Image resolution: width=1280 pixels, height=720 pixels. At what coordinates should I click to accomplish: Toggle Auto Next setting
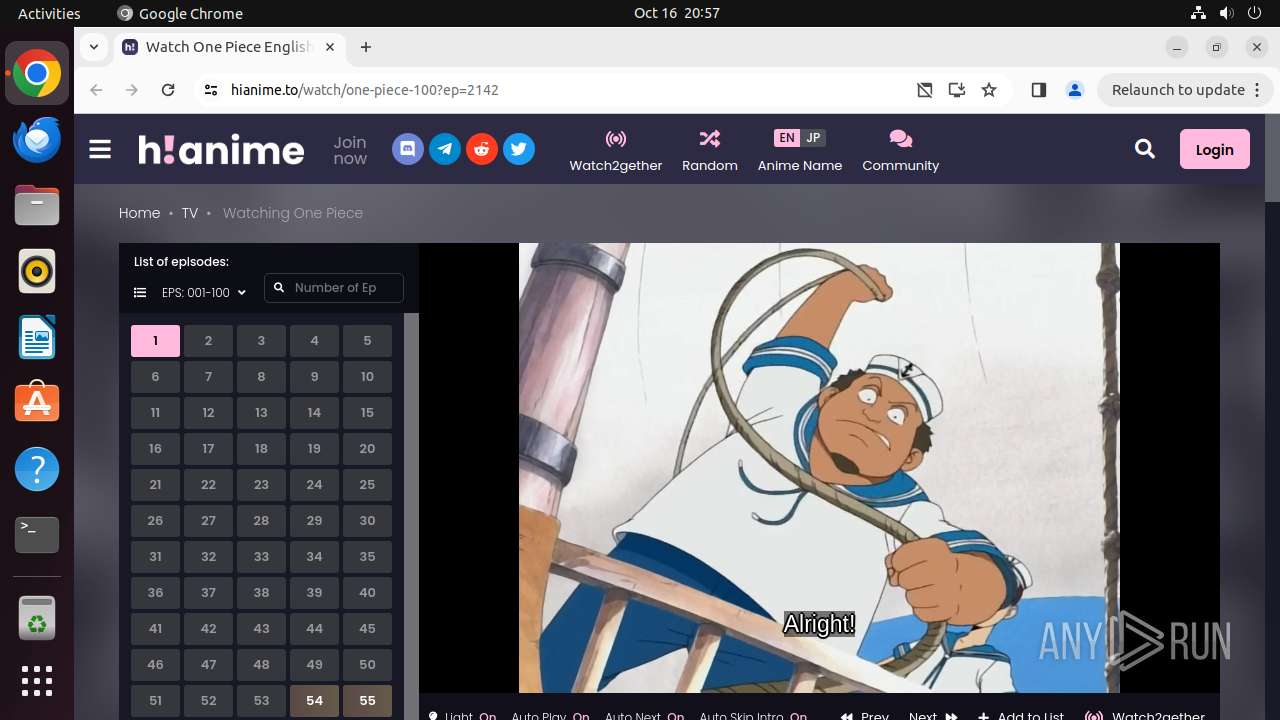click(645, 715)
